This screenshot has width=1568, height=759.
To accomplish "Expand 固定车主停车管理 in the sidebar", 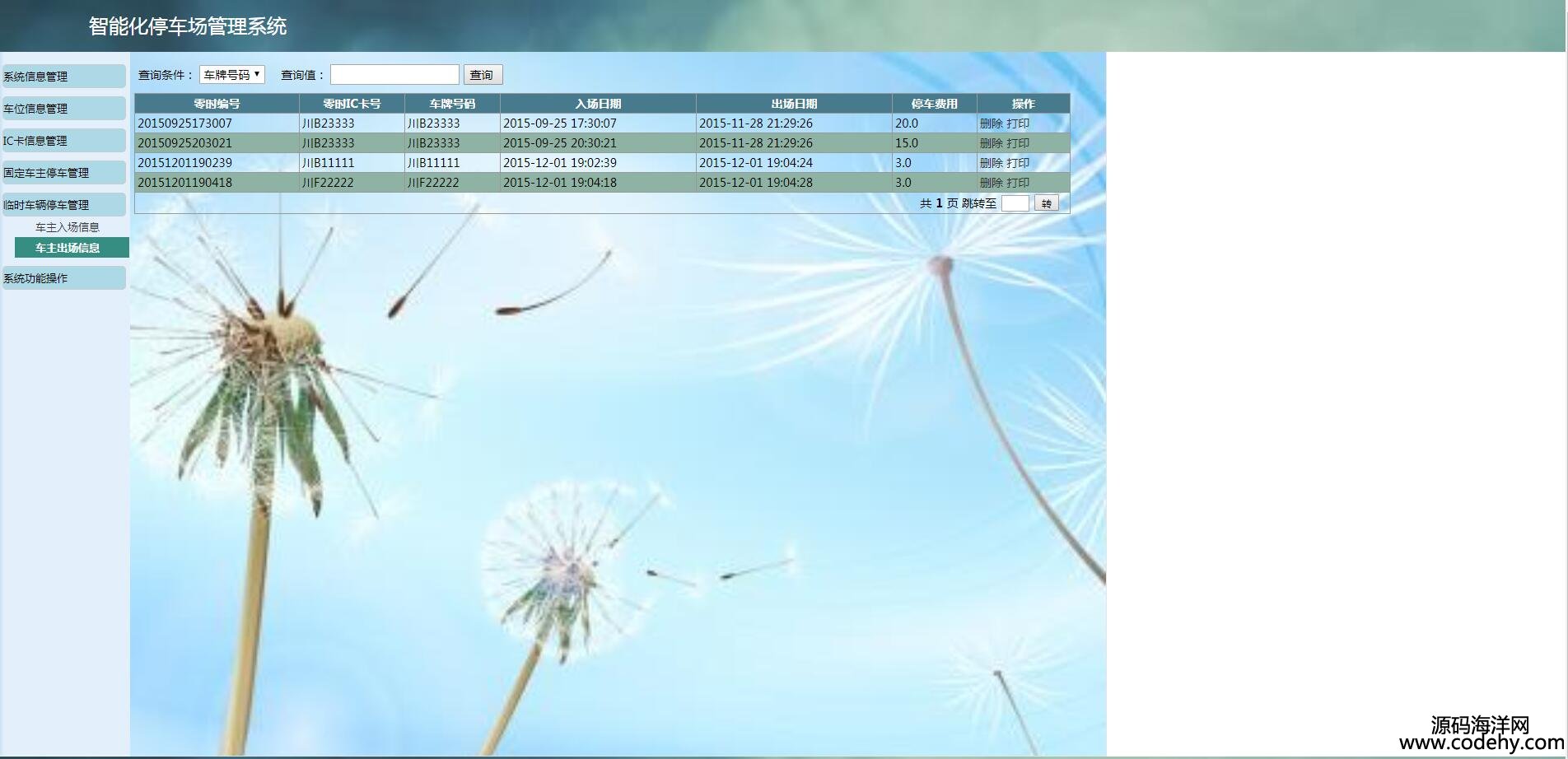I will pos(63,173).
